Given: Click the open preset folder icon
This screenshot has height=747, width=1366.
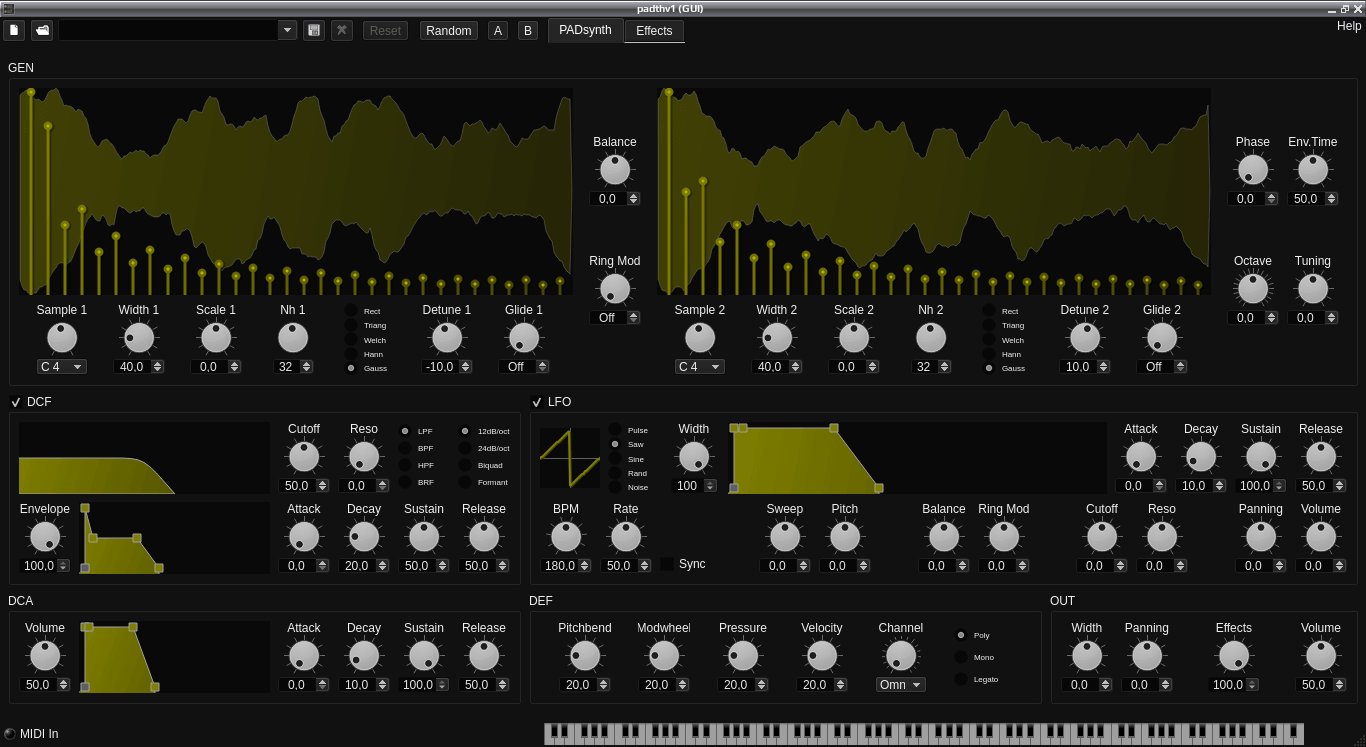Looking at the screenshot, I should [42, 30].
